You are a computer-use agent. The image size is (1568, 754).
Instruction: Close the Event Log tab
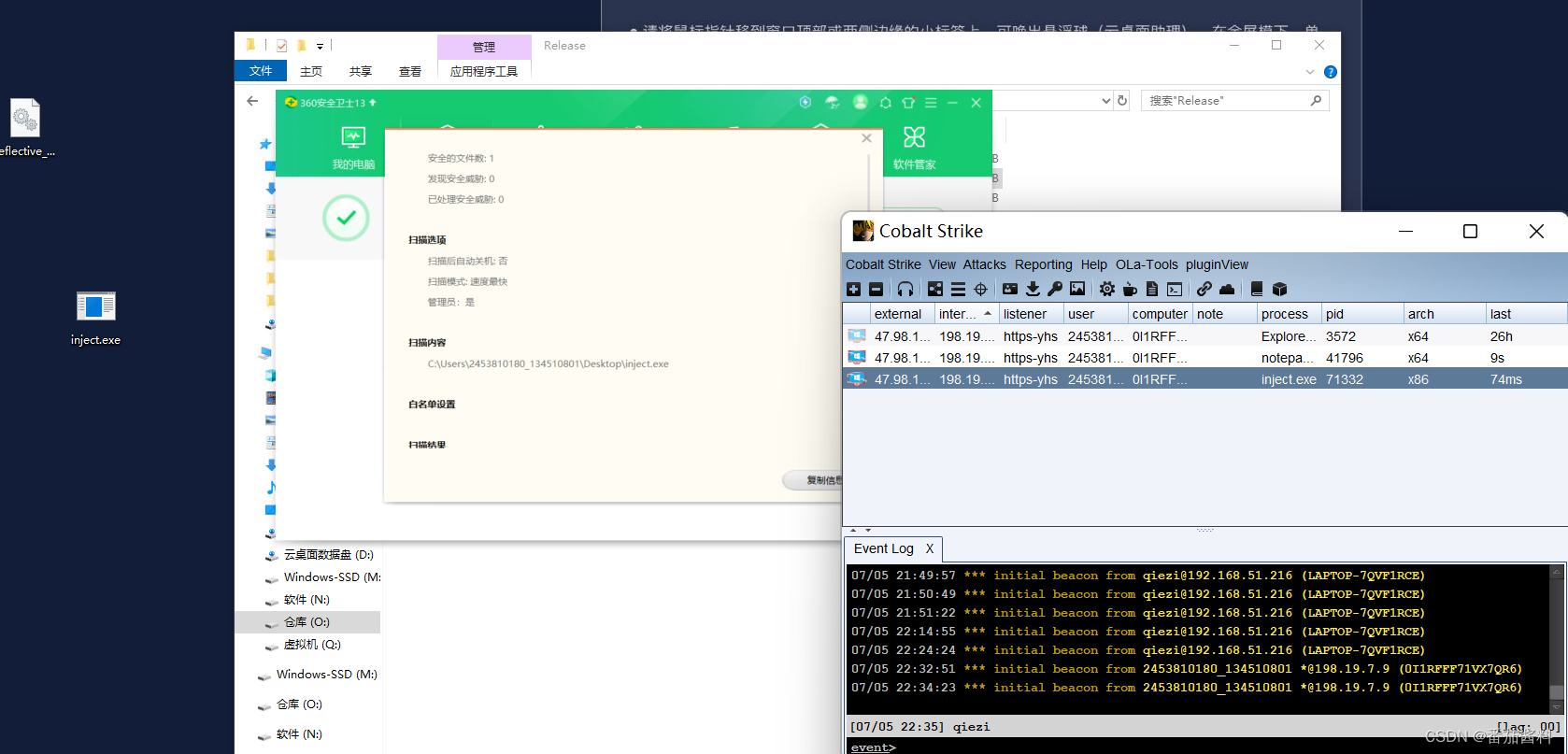[930, 548]
